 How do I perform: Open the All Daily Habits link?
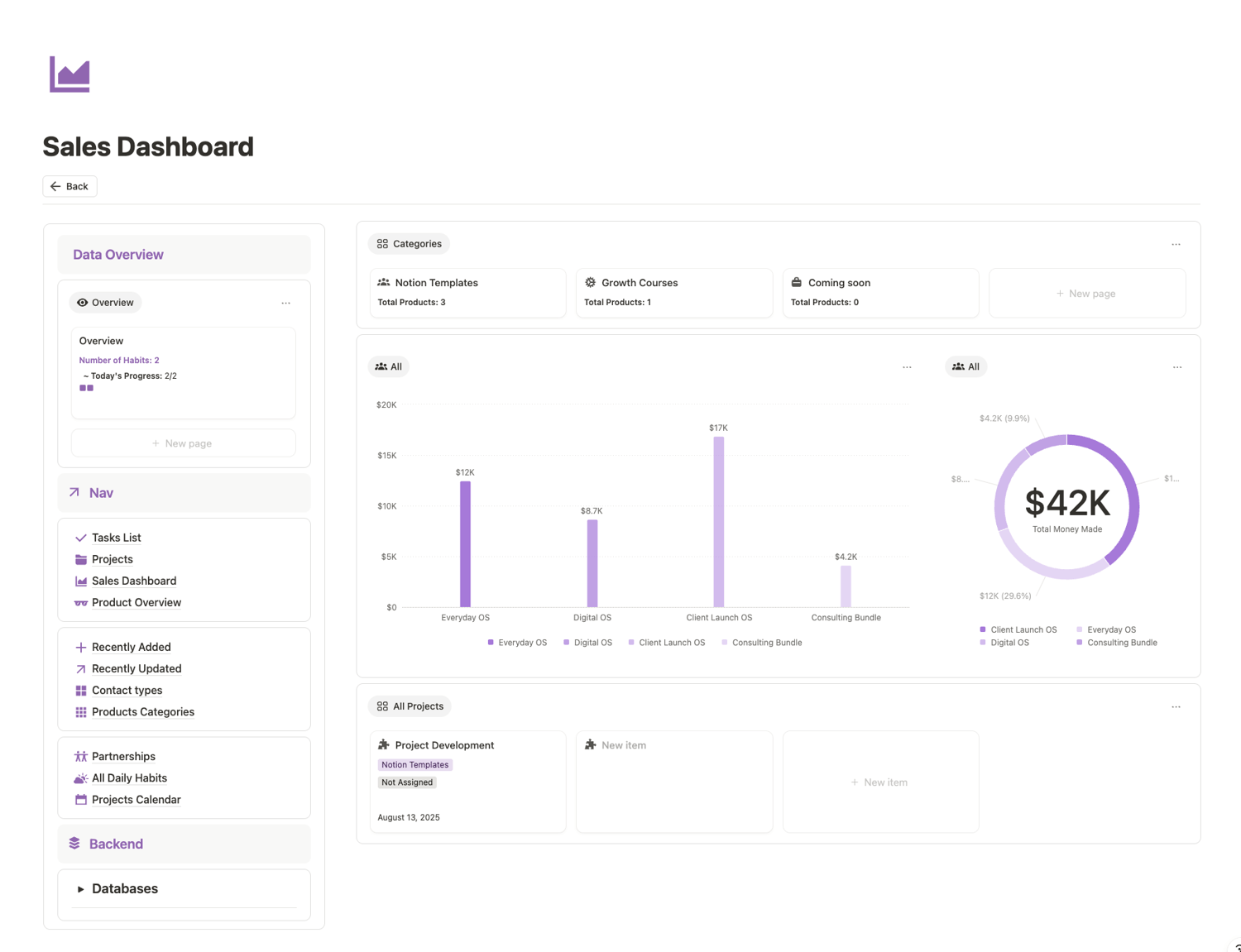[x=129, y=777]
